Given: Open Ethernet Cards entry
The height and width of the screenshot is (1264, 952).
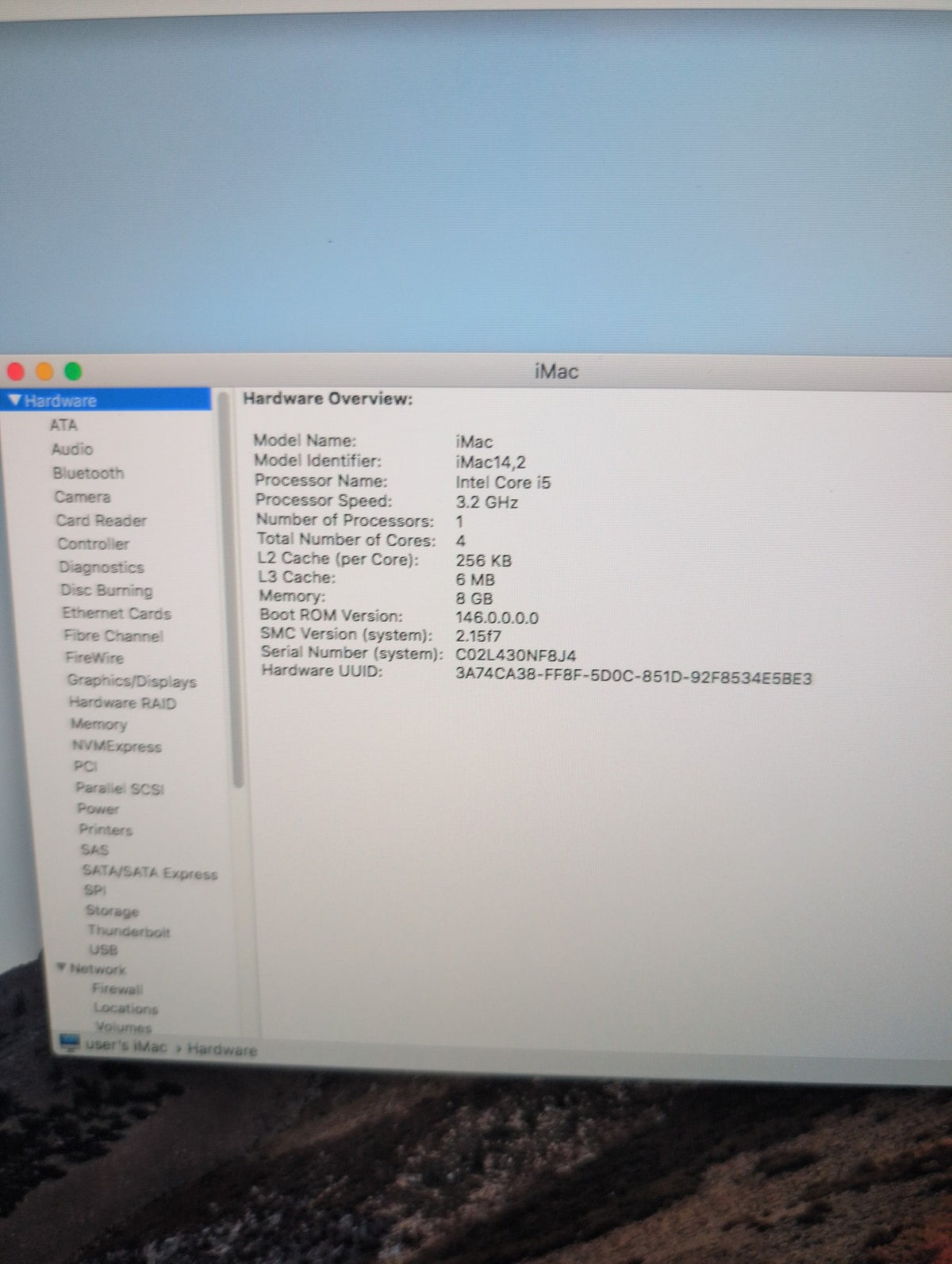Looking at the screenshot, I should coord(117,613).
